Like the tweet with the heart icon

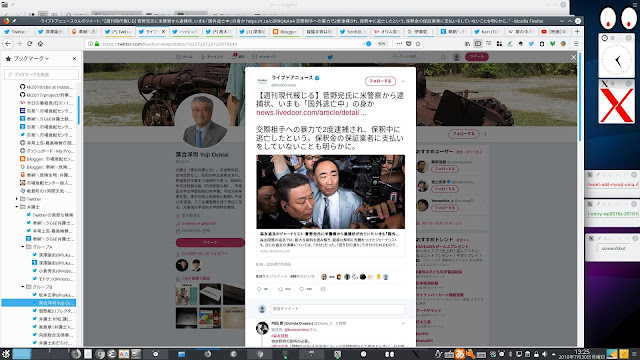[302, 289]
